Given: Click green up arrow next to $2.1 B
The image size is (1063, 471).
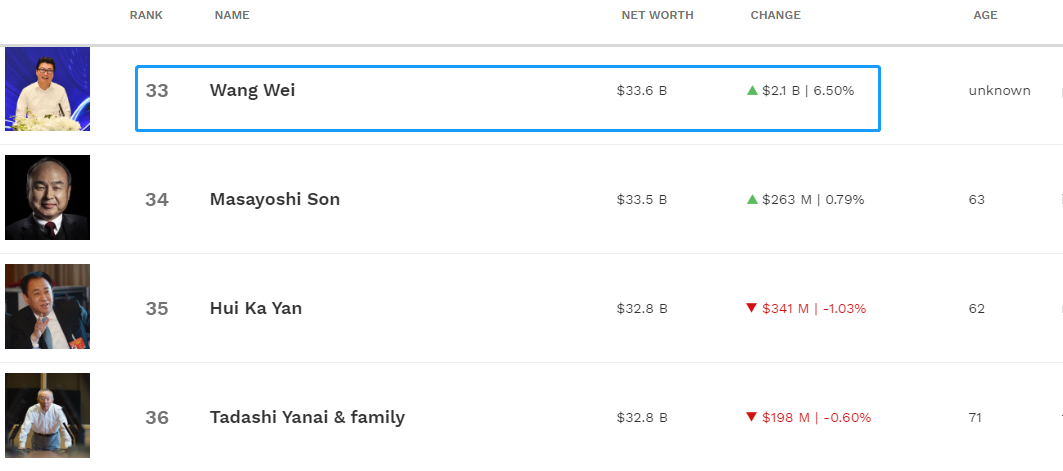Looking at the screenshot, I should 752,90.
